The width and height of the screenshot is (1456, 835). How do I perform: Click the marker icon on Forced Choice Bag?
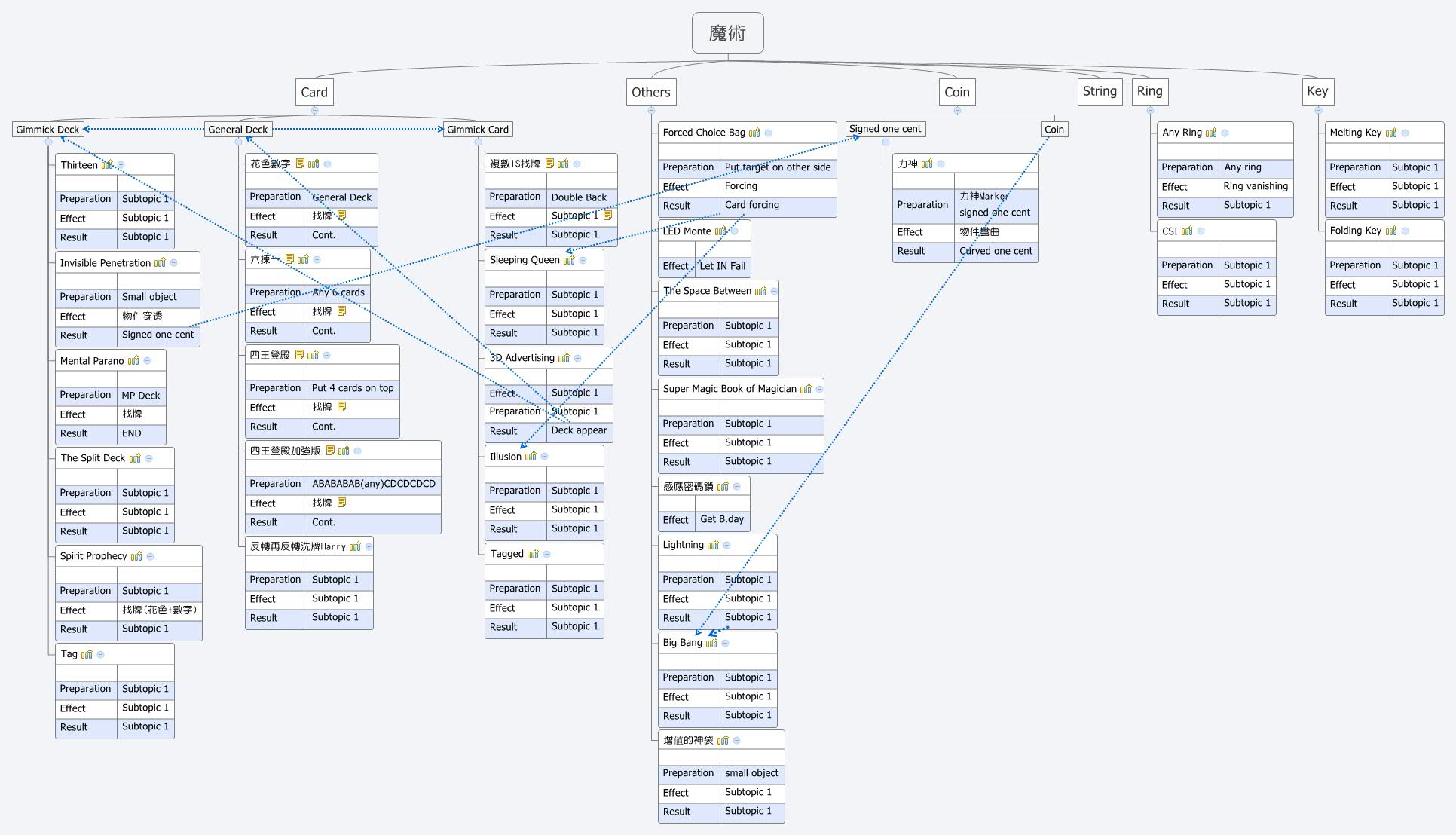754,133
